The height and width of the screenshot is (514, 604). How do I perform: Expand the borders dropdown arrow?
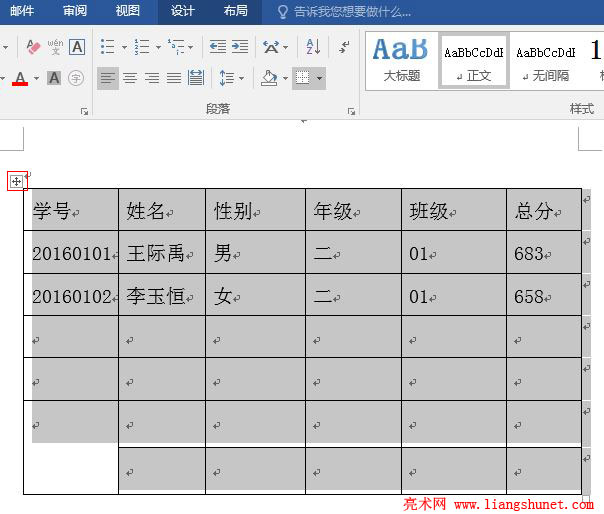tap(320, 78)
